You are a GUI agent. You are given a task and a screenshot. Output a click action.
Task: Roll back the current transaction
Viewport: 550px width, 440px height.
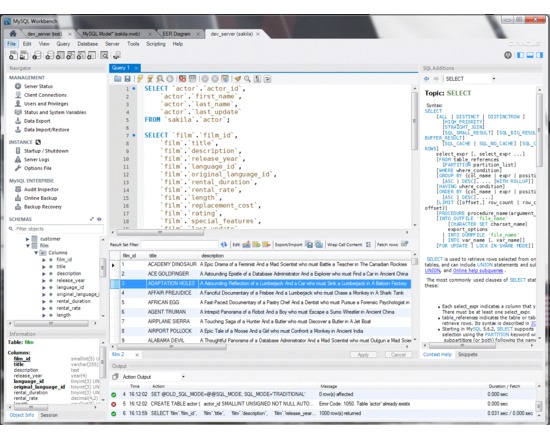[215, 79]
